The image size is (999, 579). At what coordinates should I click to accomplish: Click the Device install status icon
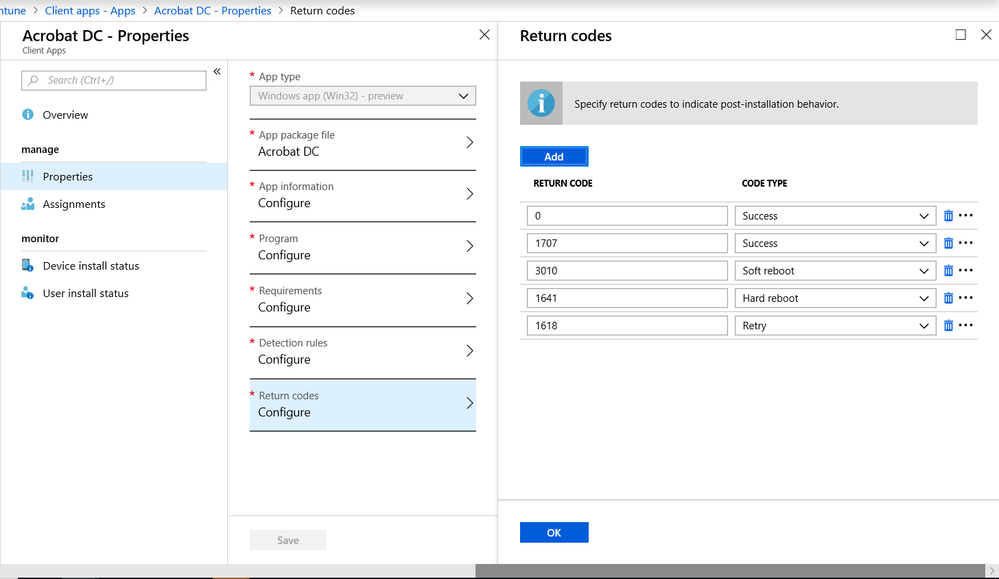click(28, 266)
